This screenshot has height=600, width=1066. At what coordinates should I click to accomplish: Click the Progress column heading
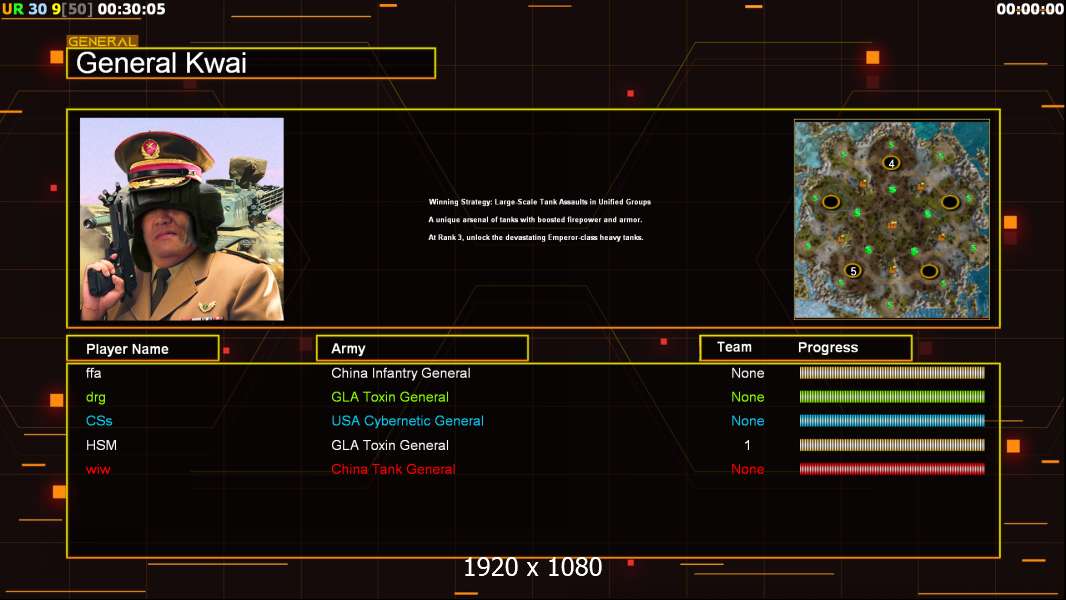click(827, 347)
